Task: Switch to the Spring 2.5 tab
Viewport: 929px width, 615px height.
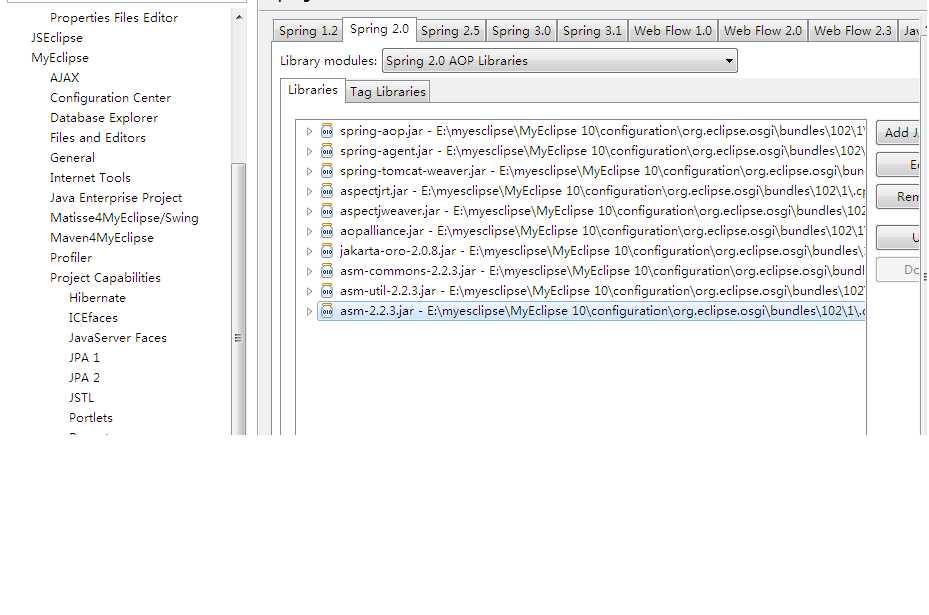Action: pyautogui.click(x=450, y=31)
